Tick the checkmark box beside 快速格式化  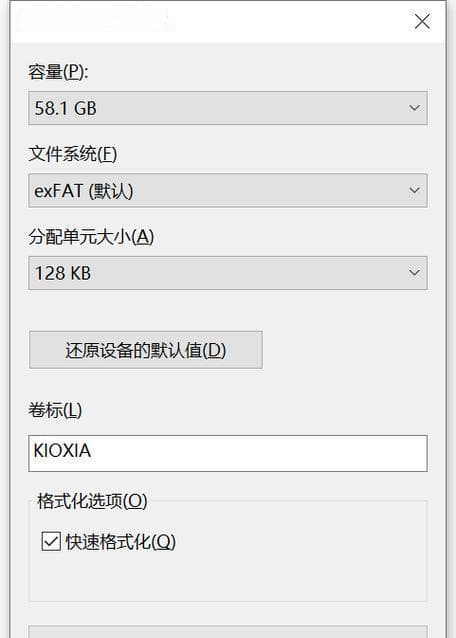point(51,542)
